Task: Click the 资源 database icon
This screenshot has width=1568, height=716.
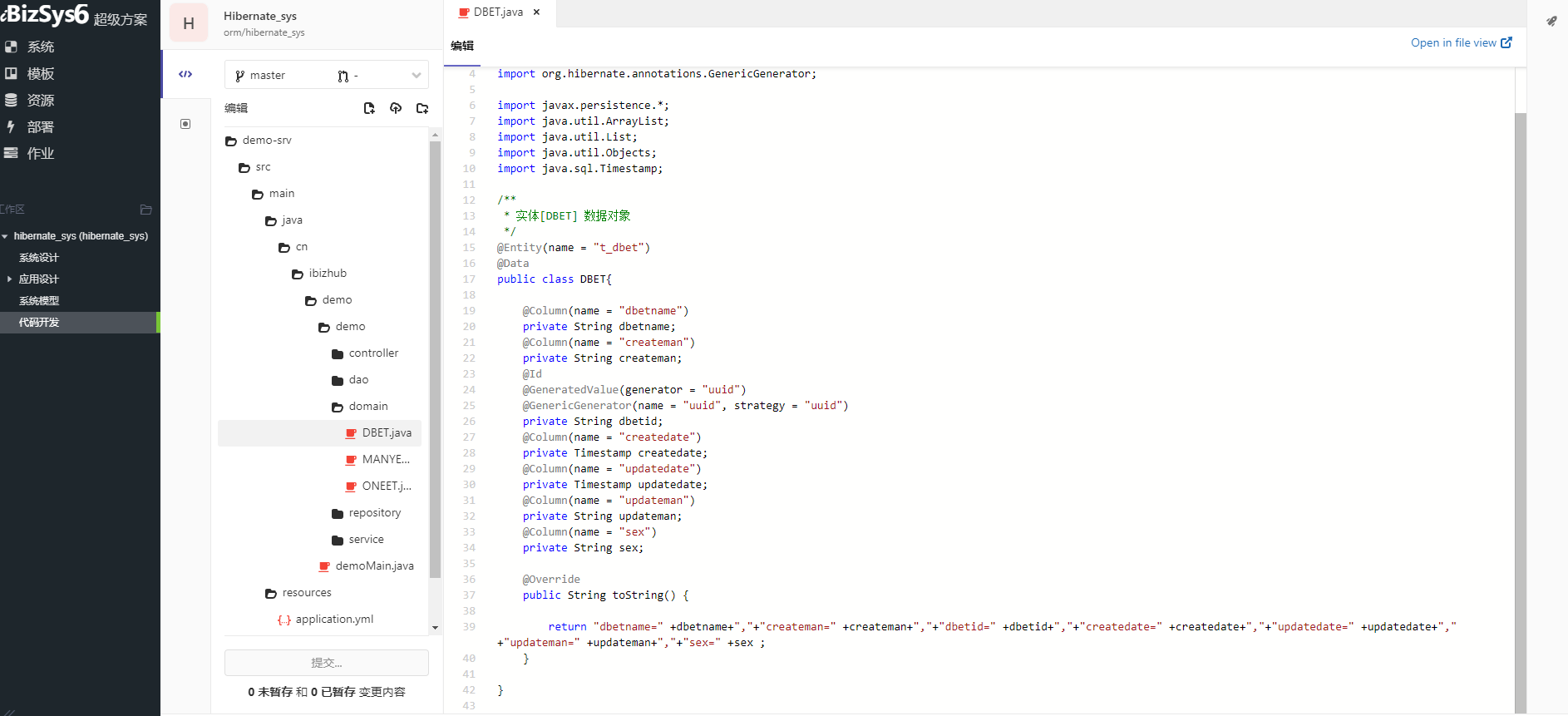Action: [x=11, y=100]
